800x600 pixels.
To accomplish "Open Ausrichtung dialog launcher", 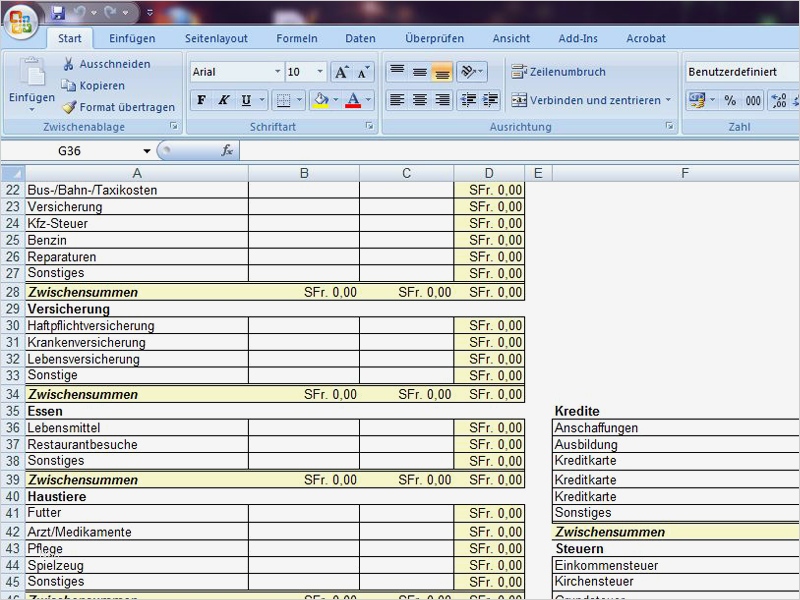I will (669, 126).
